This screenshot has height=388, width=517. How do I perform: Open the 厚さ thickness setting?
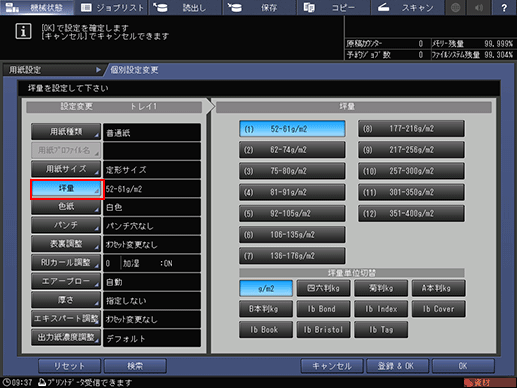pyautogui.click(x=66, y=300)
